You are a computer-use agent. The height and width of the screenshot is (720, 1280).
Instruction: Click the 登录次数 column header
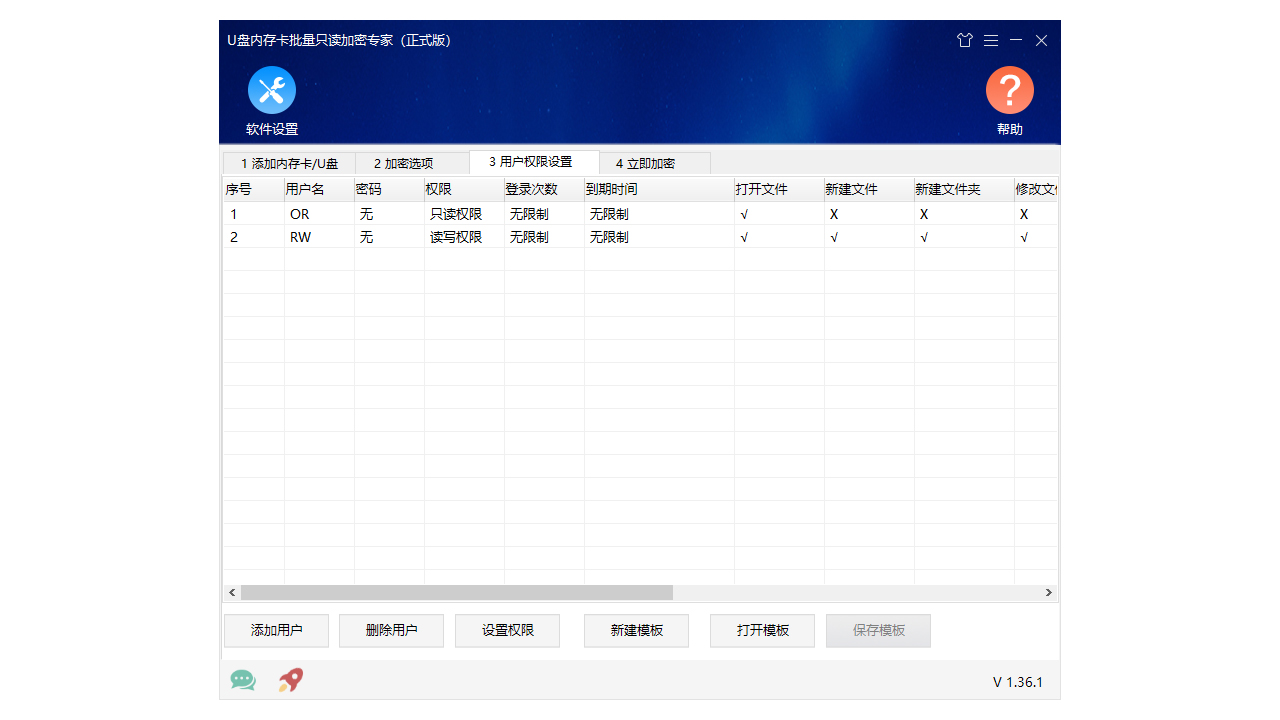coord(544,189)
